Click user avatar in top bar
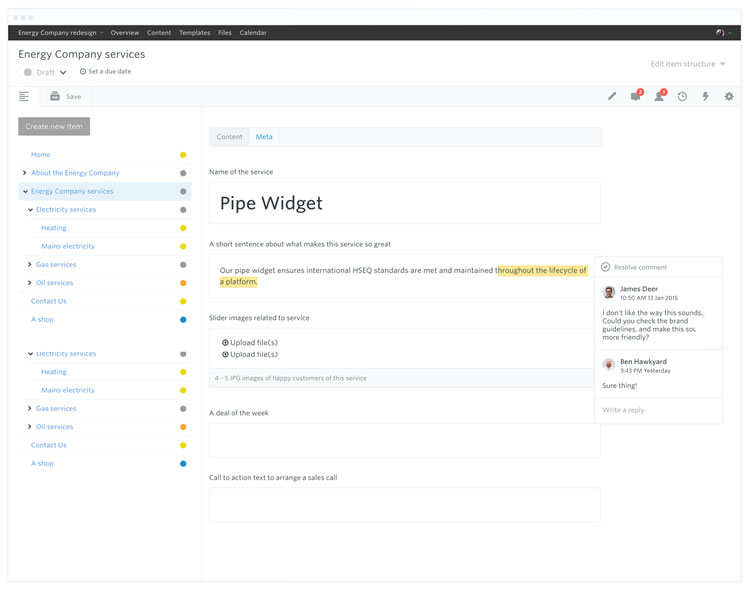The width and height of the screenshot is (750, 596). click(x=720, y=33)
